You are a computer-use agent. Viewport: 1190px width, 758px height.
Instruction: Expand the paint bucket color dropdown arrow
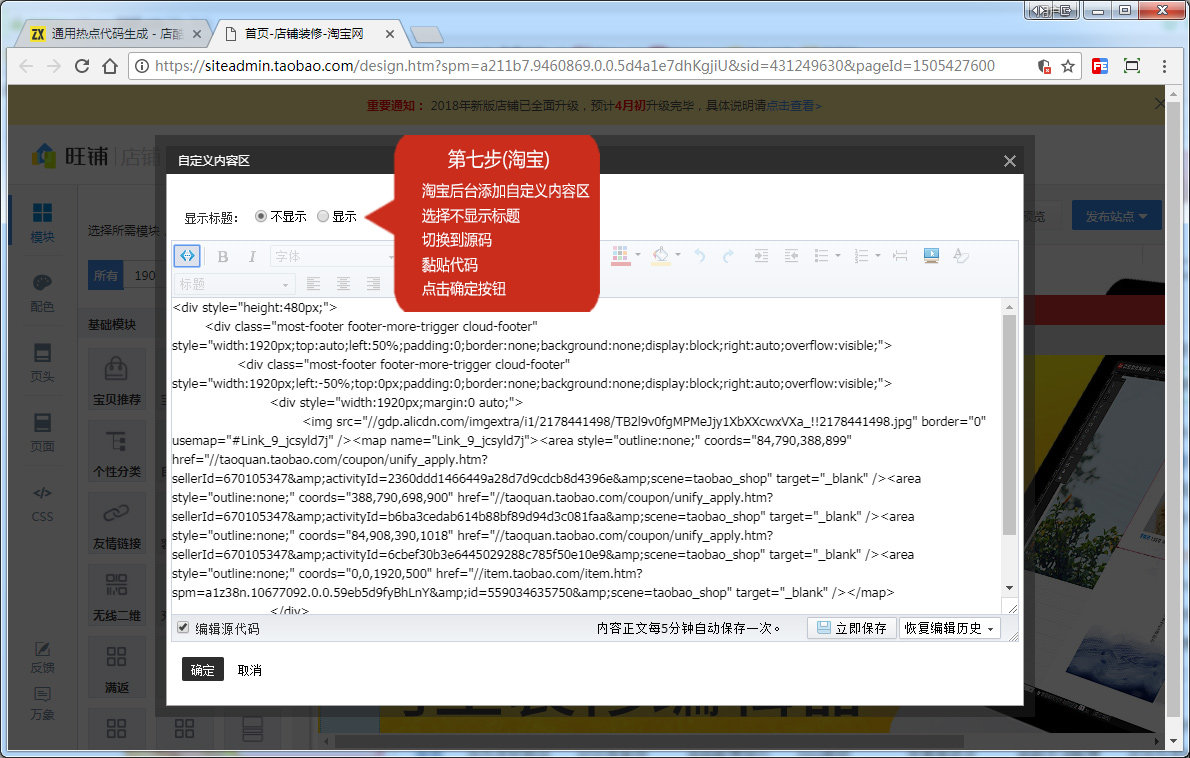coord(678,255)
